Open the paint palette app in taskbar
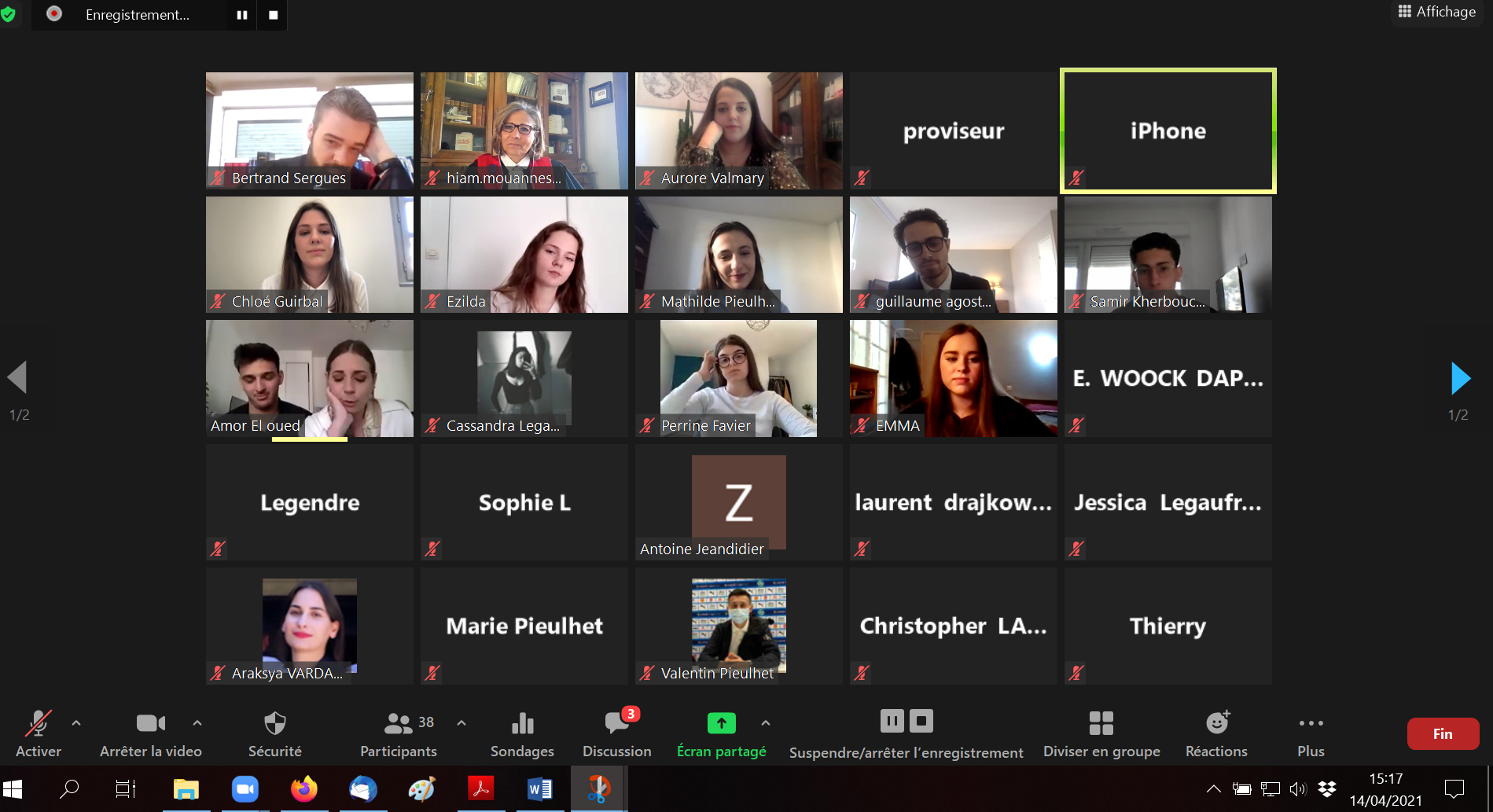The height and width of the screenshot is (812, 1493). [x=422, y=788]
